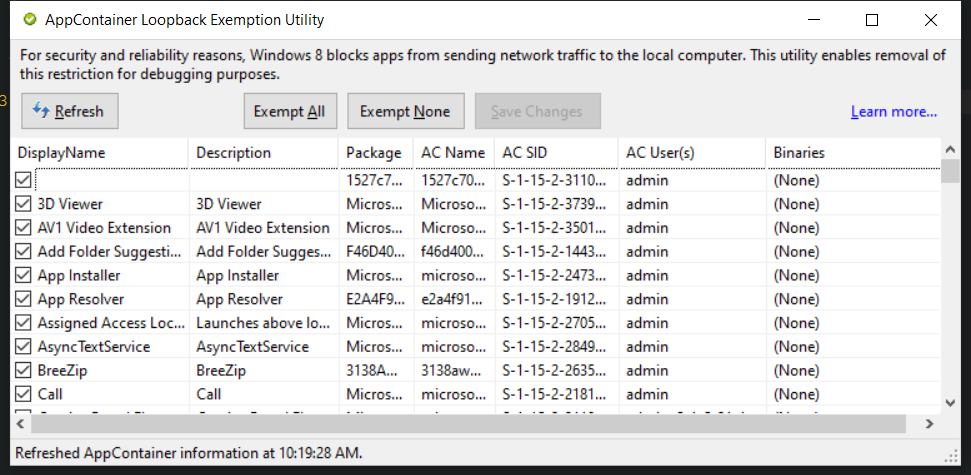Click the vertical scrollbar down arrow

point(950,403)
